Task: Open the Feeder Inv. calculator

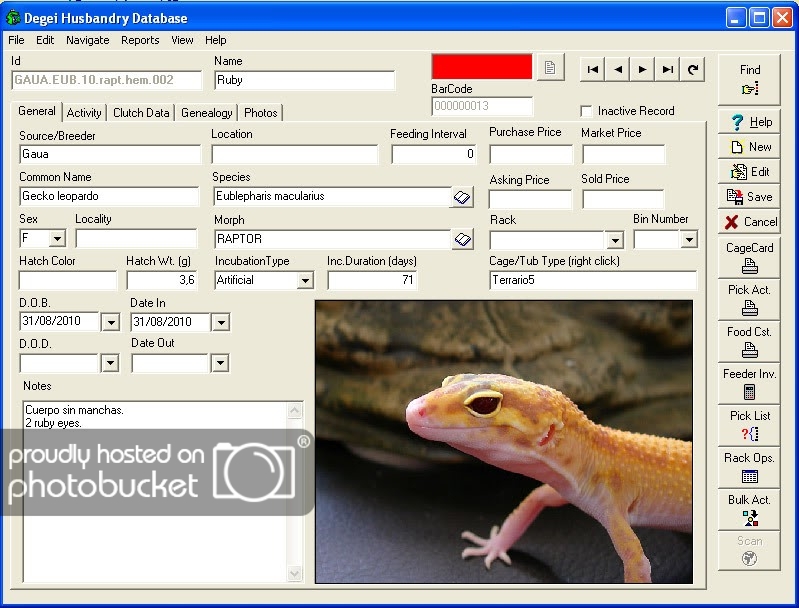Action: point(749,383)
